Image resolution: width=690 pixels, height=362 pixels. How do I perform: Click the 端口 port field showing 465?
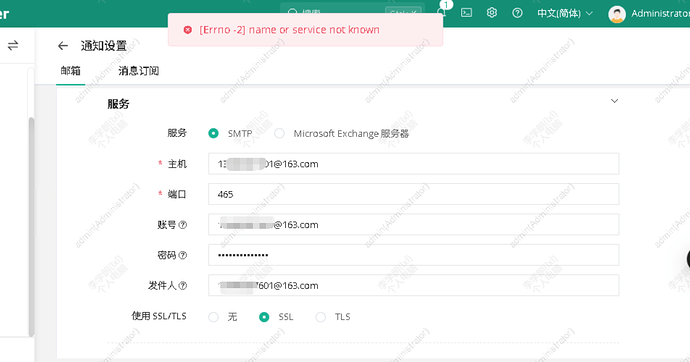pos(414,194)
